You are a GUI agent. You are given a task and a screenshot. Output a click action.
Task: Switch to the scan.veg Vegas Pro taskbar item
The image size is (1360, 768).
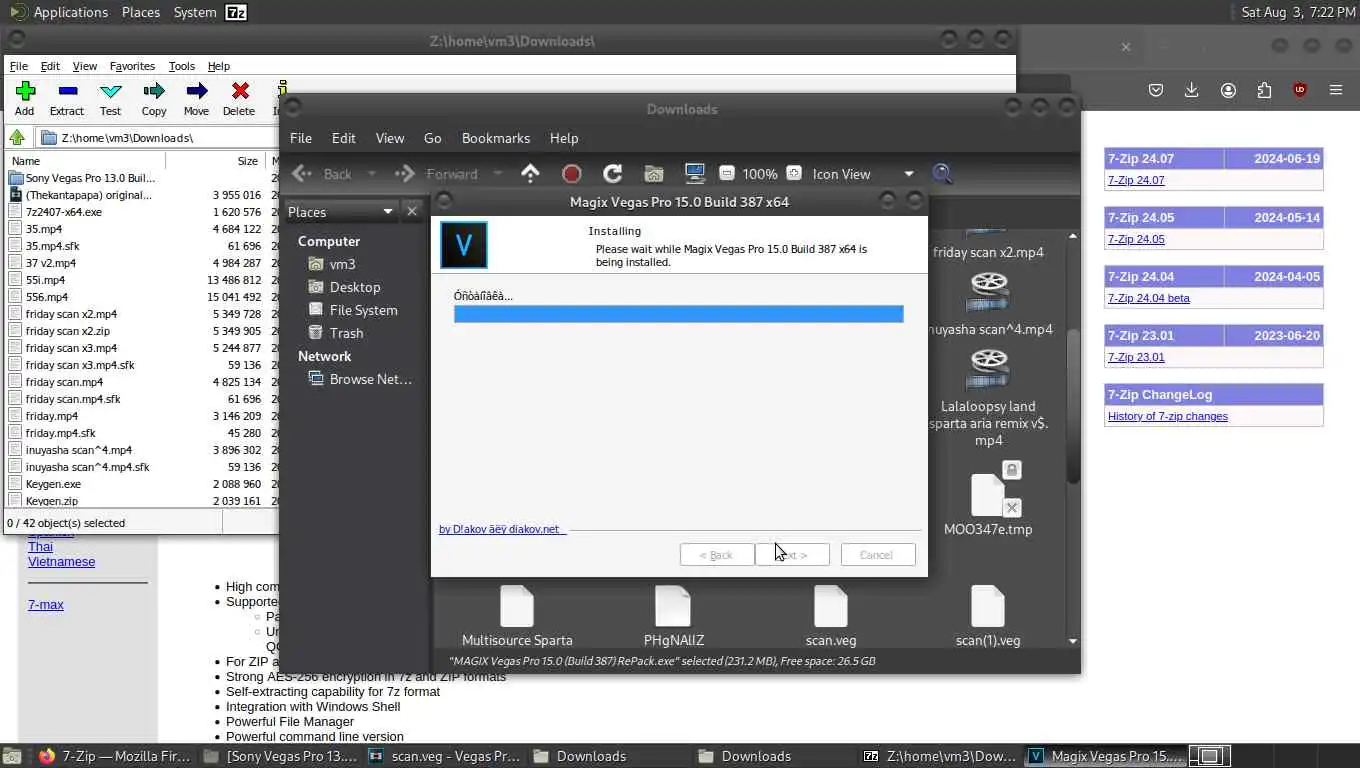tap(444, 756)
